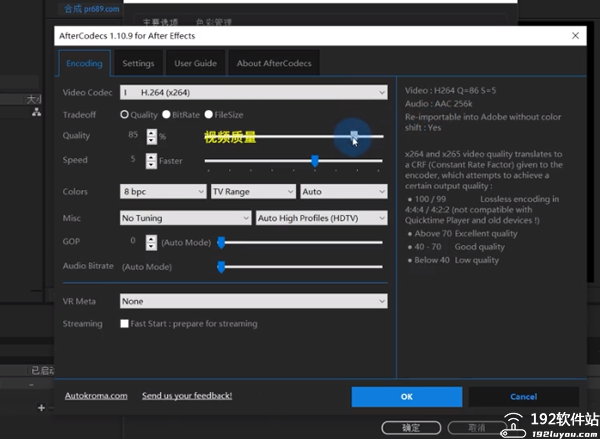Open the Auto High Profiles (HDTV) dropdown
600x439 pixels.
click(321, 218)
